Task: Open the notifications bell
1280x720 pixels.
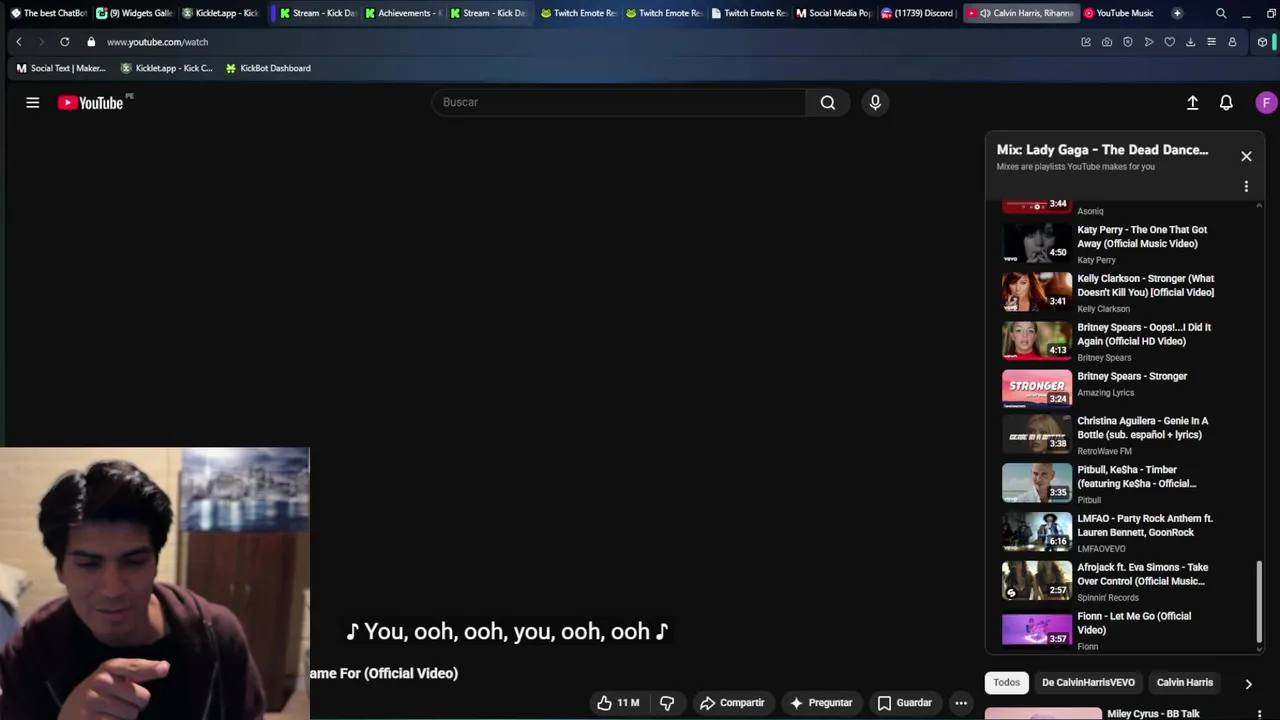Action: [1226, 103]
